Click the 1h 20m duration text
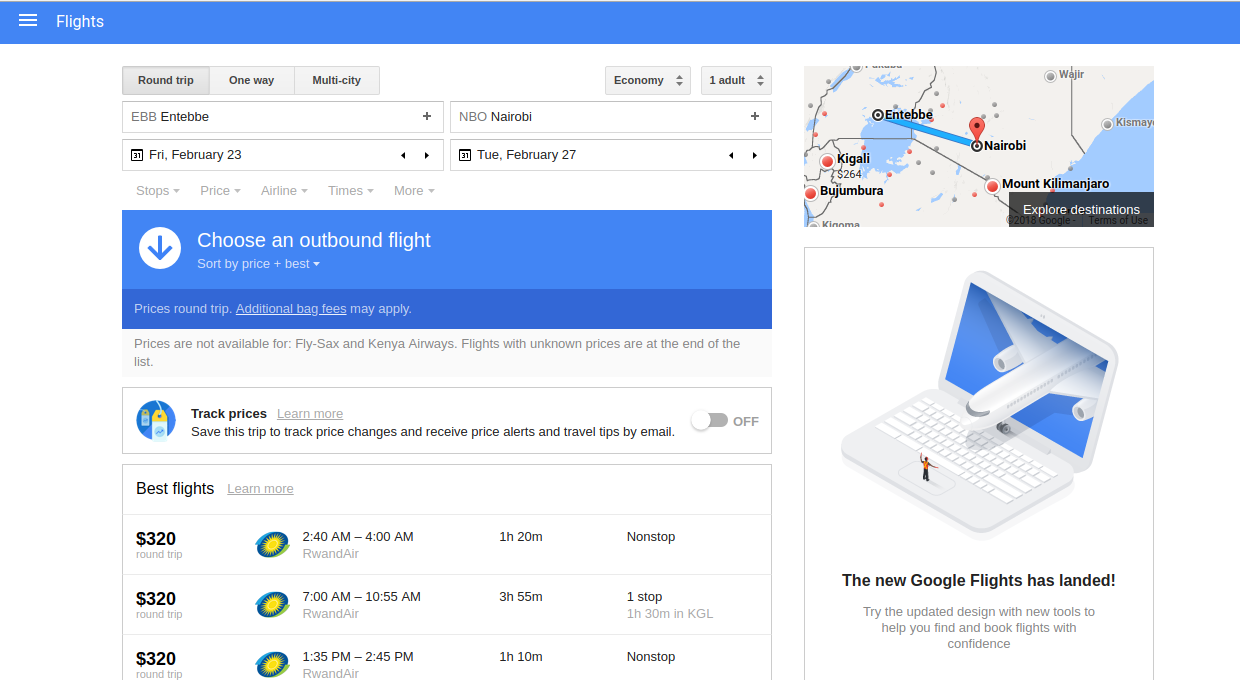The height and width of the screenshot is (680, 1240). tap(521, 537)
